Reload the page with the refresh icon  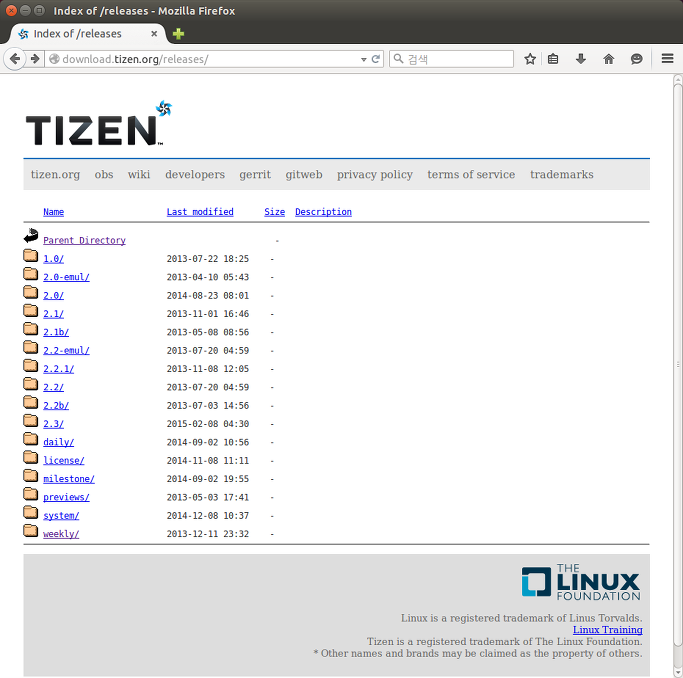click(375, 59)
